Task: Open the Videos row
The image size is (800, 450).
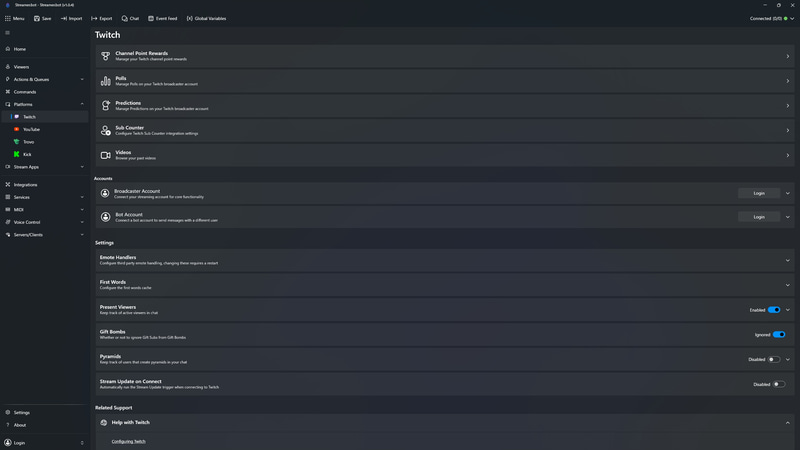Action: [444, 155]
